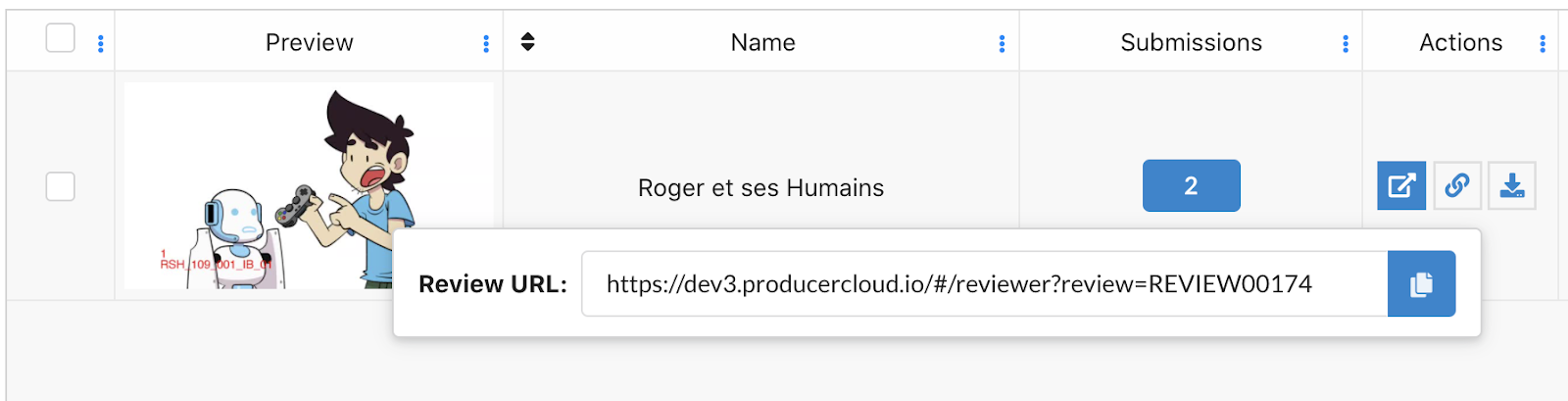1568x401 pixels.
Task: Click the Review URL text field
Action: 984,283
